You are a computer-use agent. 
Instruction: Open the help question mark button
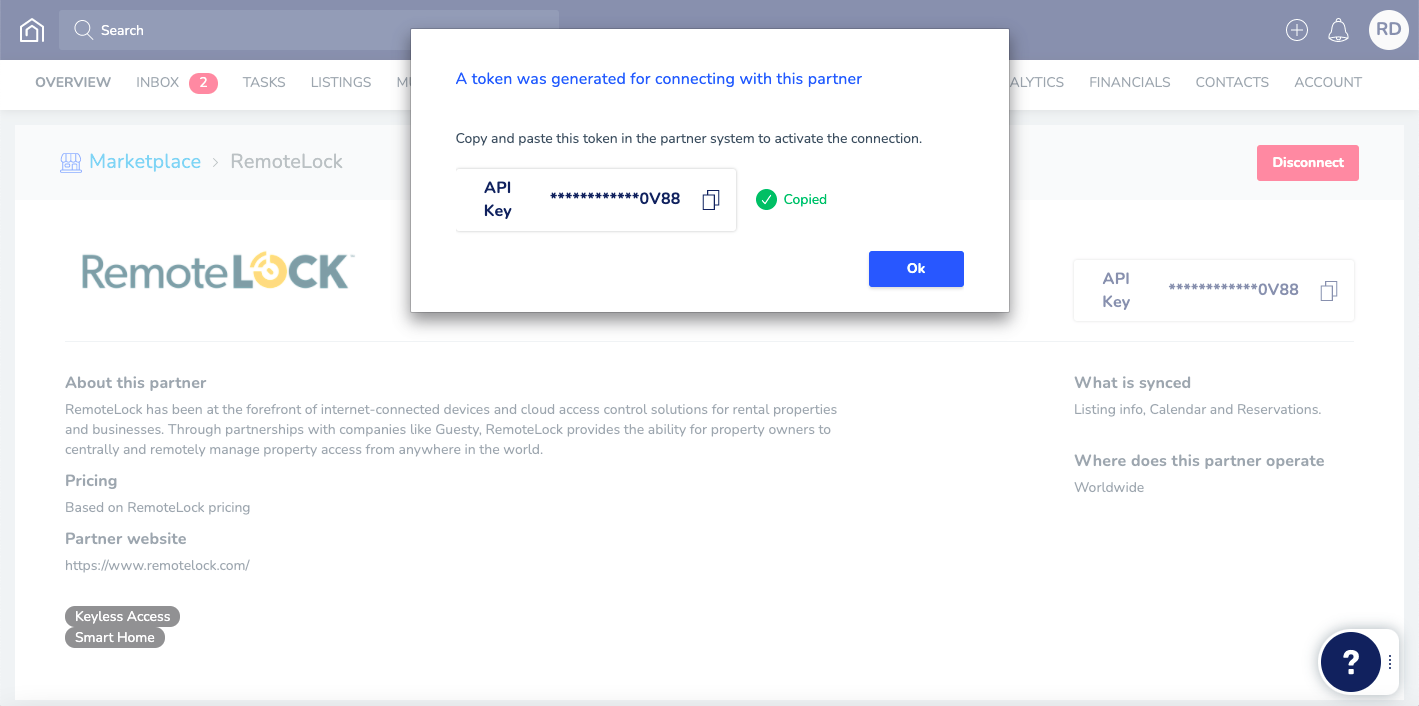1350,662
